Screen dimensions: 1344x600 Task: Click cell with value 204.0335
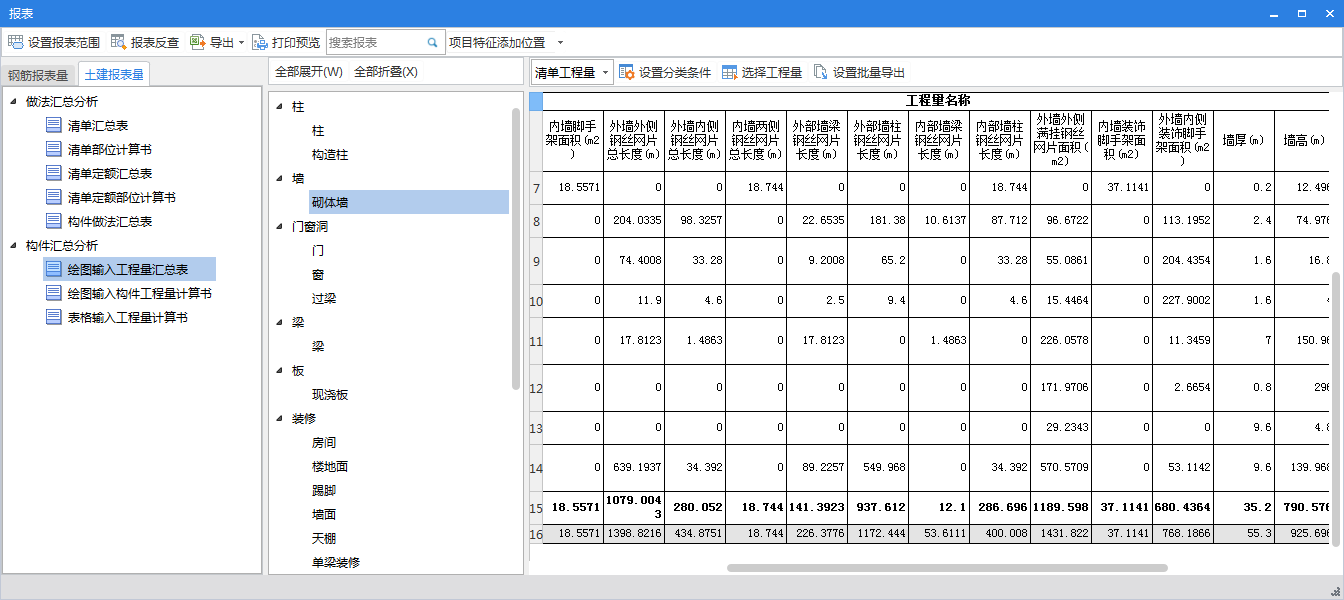(x=634, y=221)
